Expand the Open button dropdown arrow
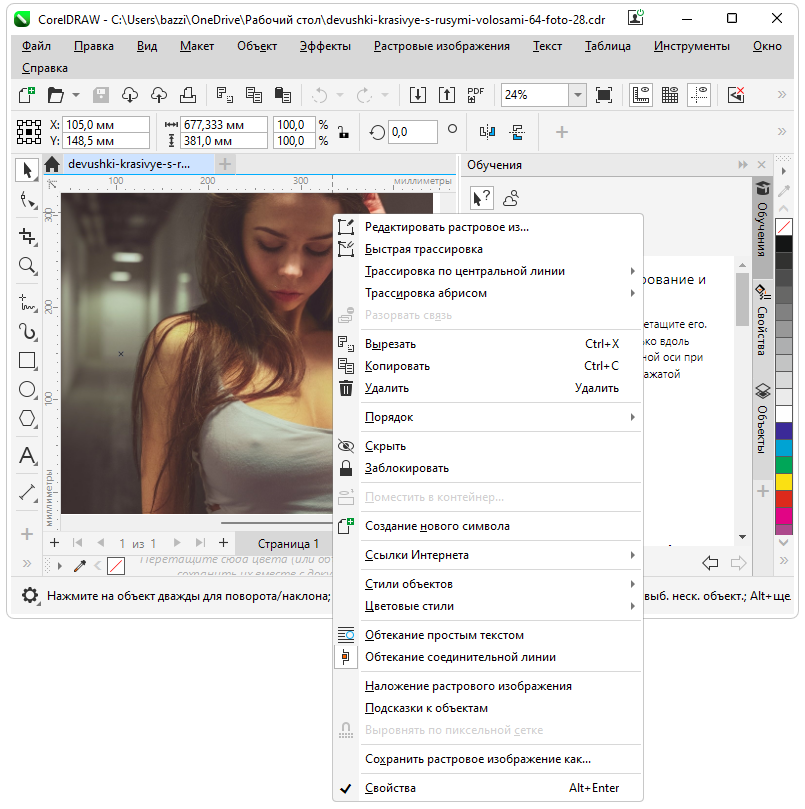The width and height of the screenshot is (805, 809). click(x=76, y=95)
